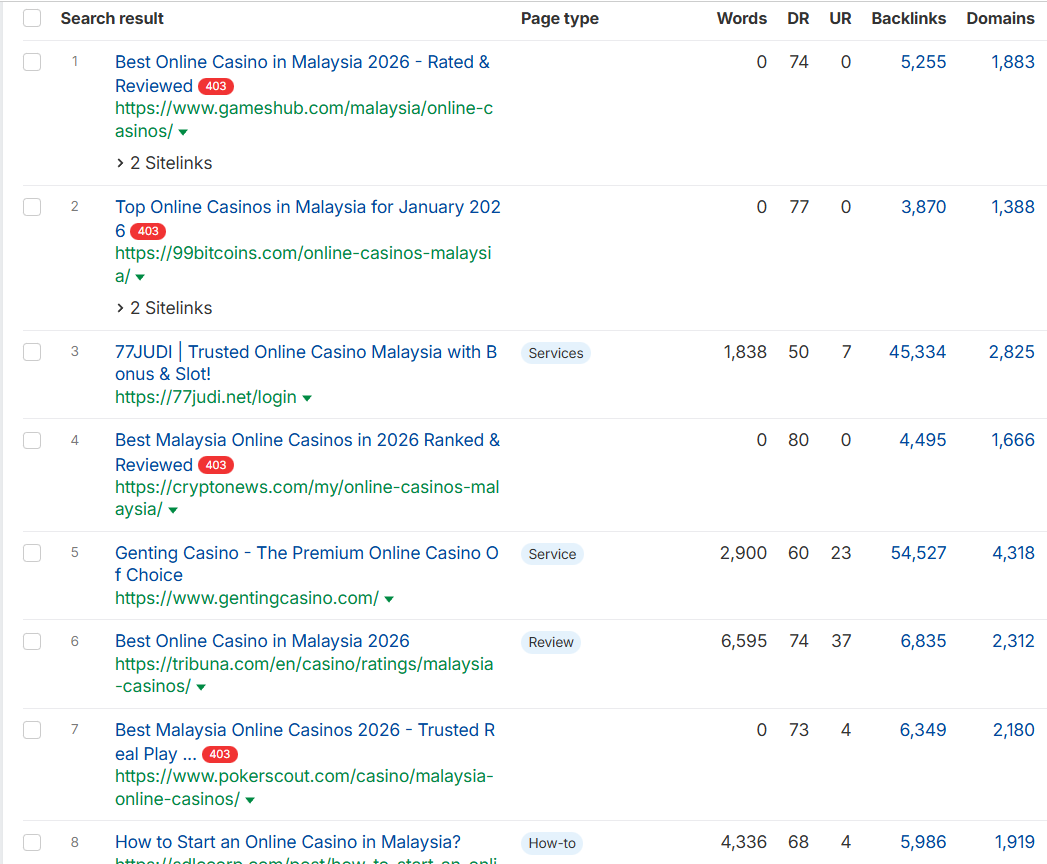Viewport: 1047px width, 864px height.
Task: Click the Review page type tag for tribuna
Action: coord(551,642)
